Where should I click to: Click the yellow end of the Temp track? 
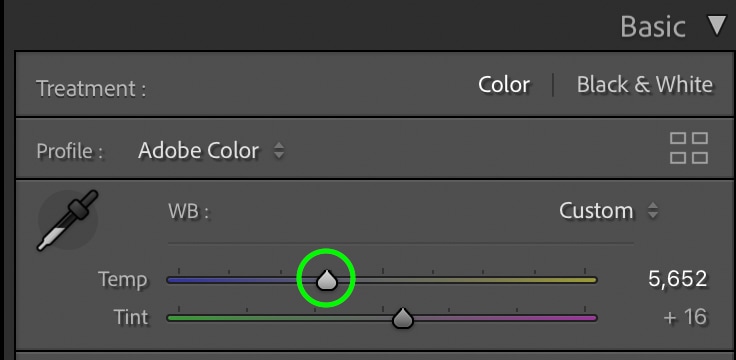pos(582,280)
